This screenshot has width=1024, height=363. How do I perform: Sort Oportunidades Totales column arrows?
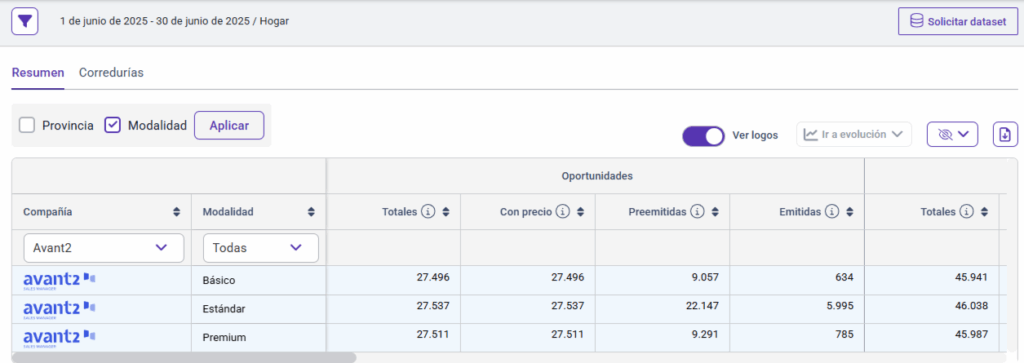pyautogui.click(x=446, y=212)
